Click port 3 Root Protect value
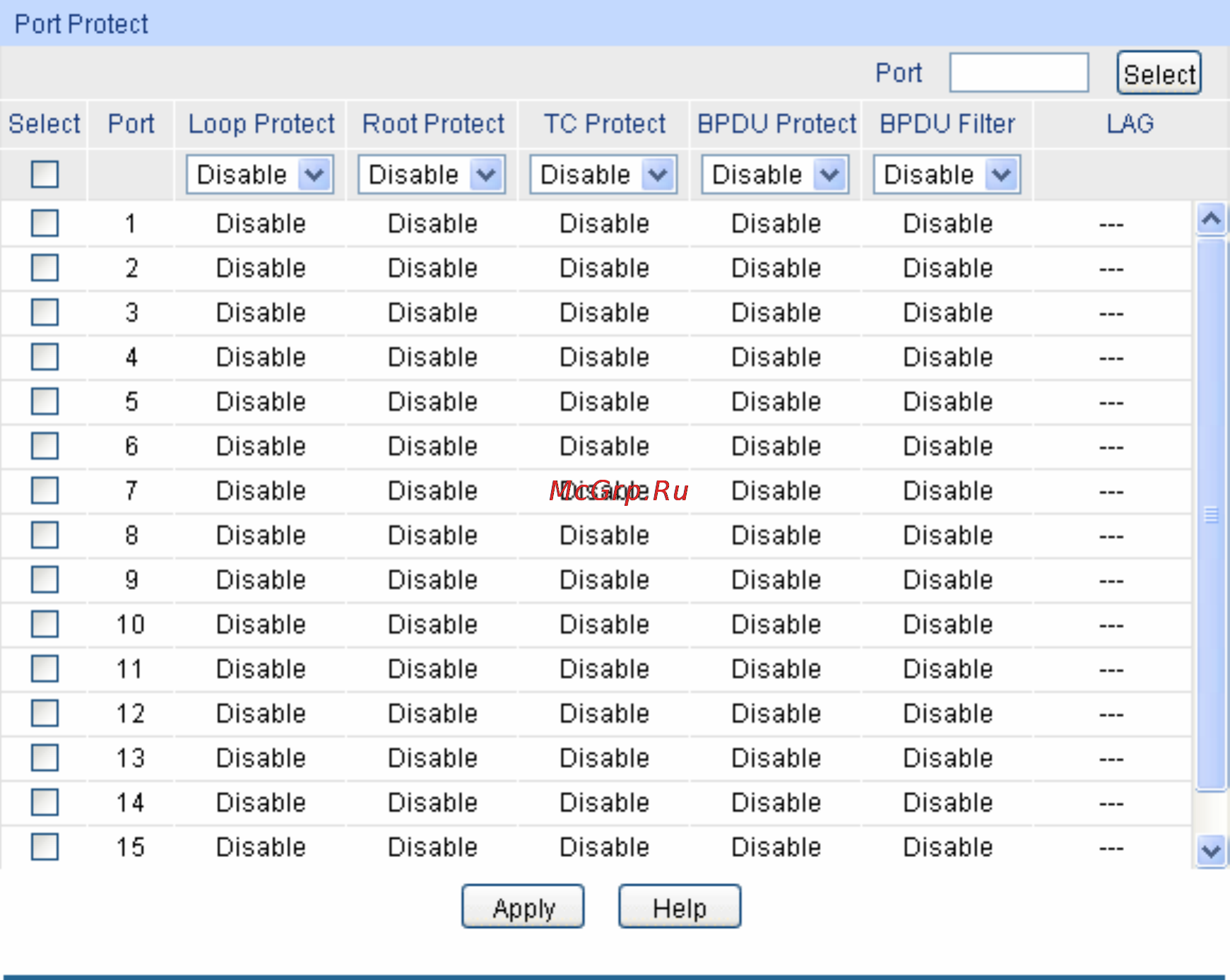The height and width of the screenshot is (980, 1230). click(432, 312)
